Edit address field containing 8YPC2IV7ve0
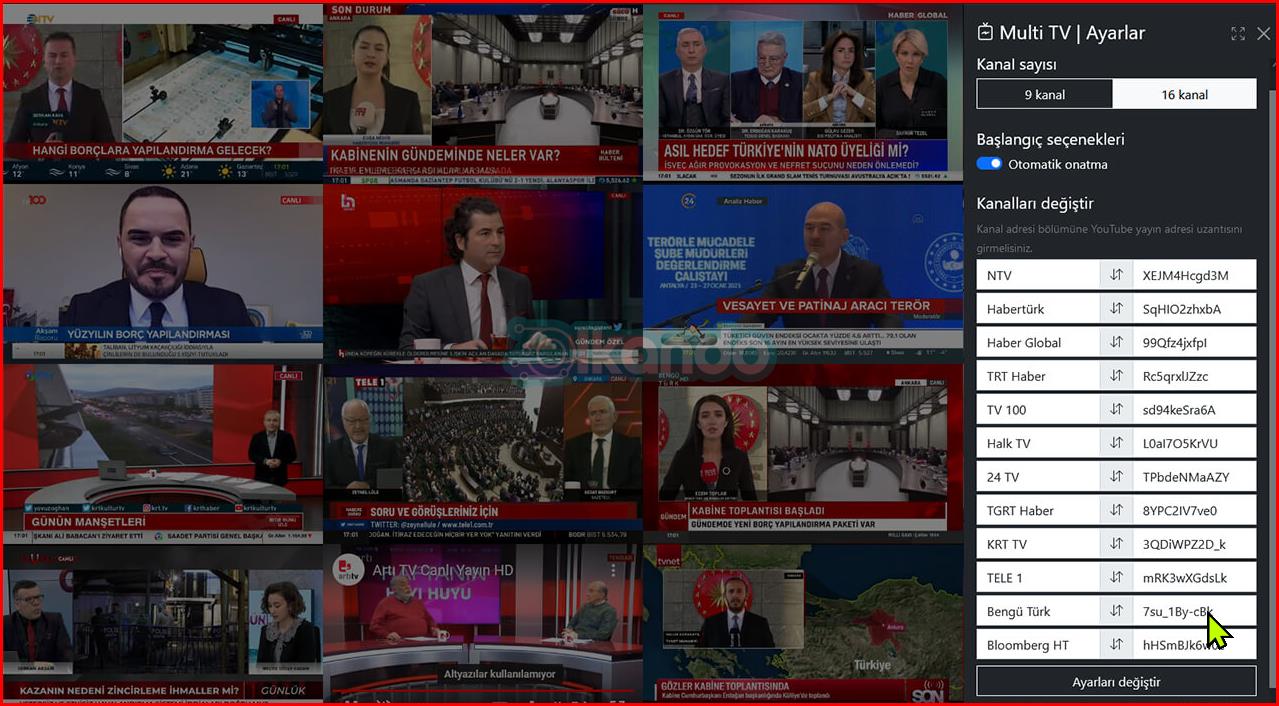 click(1195, 510)
